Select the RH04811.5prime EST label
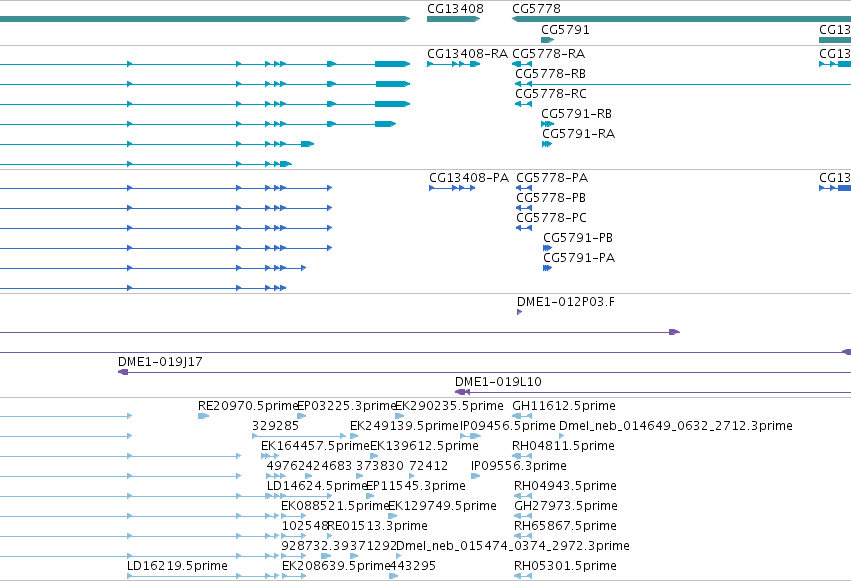 [563, 446]
